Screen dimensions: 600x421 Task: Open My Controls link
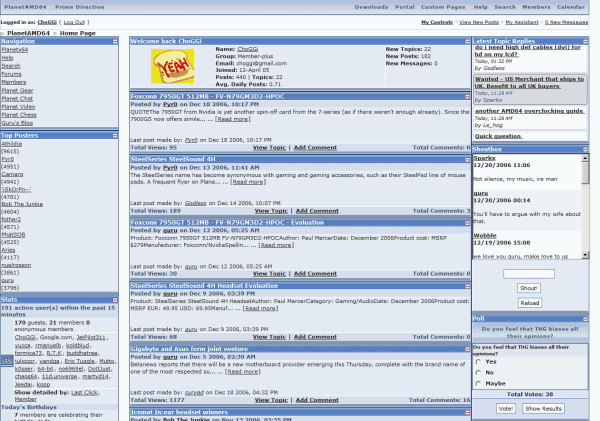[437, 22]
